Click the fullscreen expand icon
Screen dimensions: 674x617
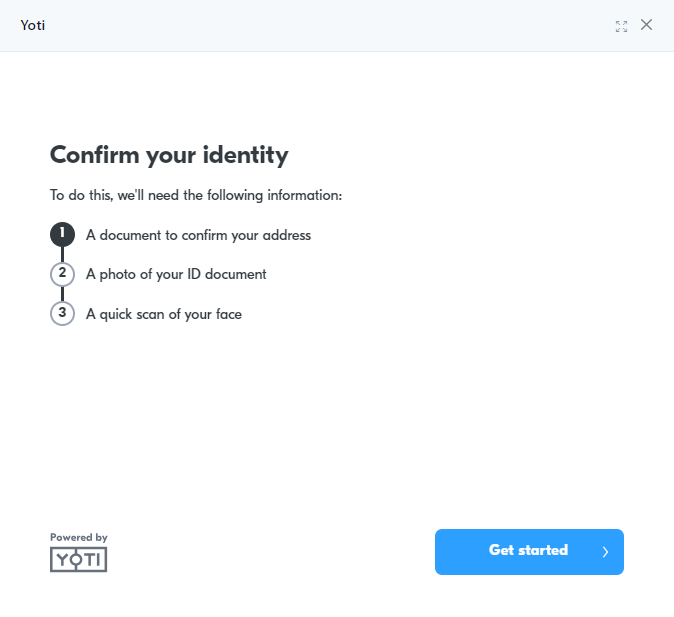[621, 26]
